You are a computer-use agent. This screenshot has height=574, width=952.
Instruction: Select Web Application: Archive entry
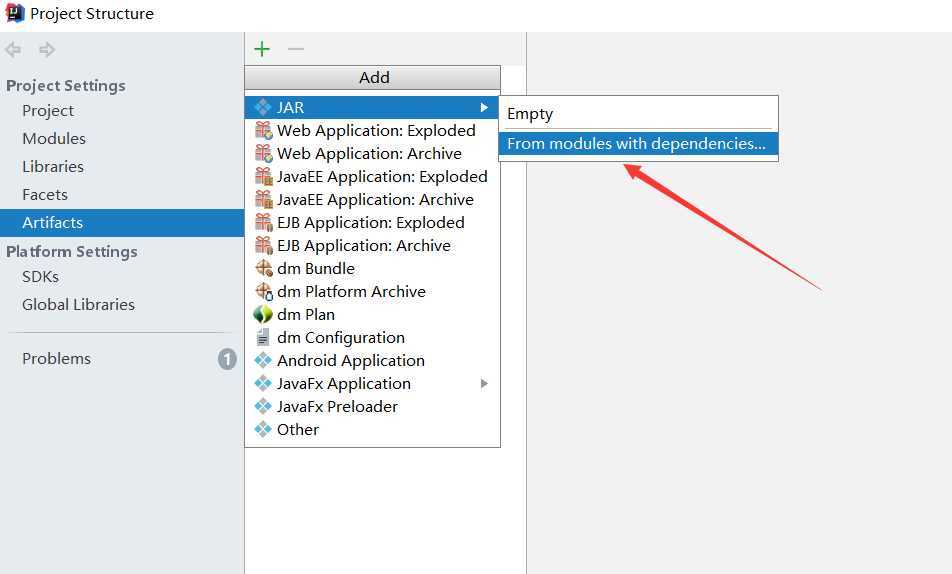pos(372,154)
